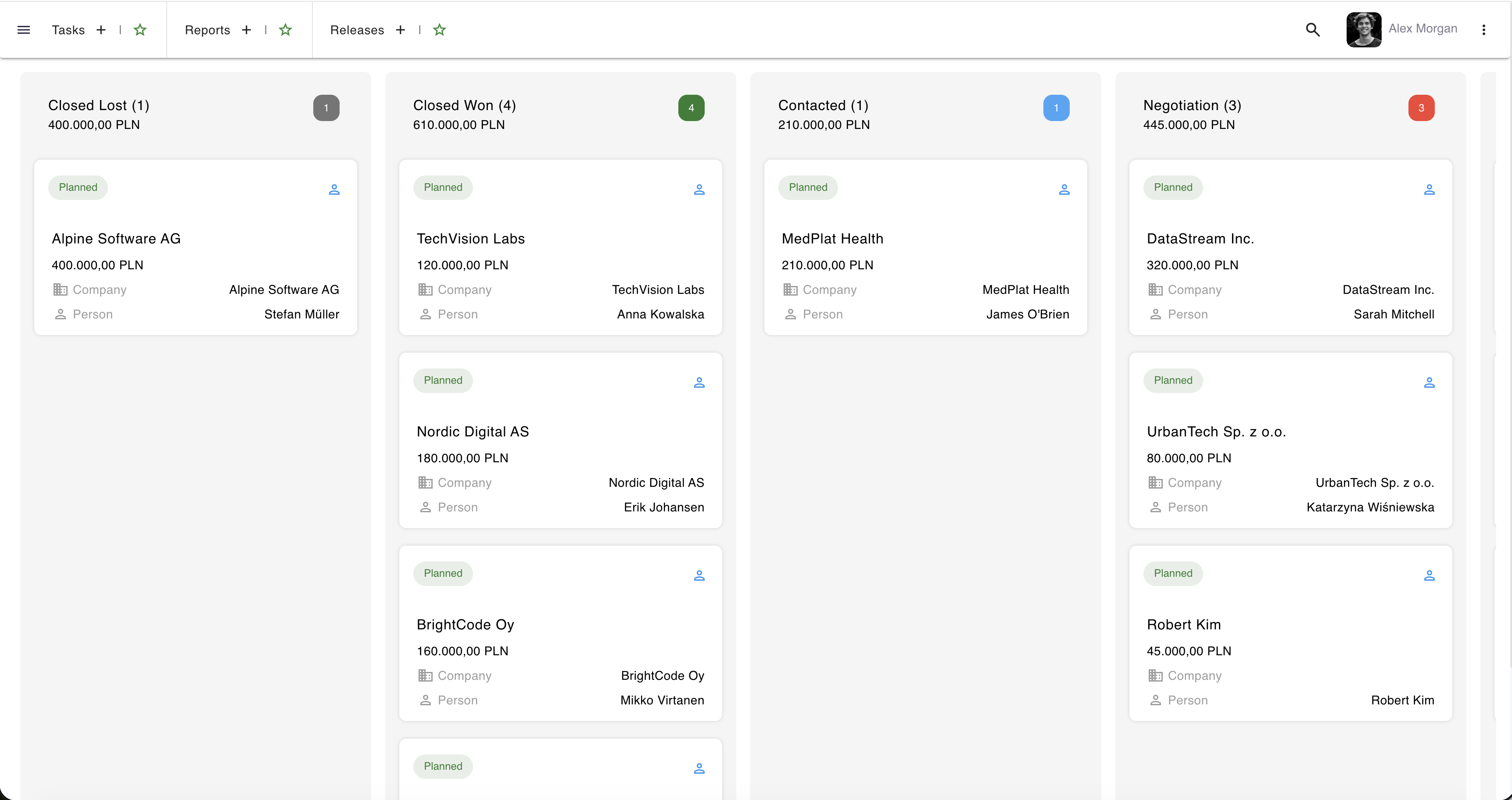Click the Negotiation (3) column header
The image size is (1512, 800).
coord(1192,106)
